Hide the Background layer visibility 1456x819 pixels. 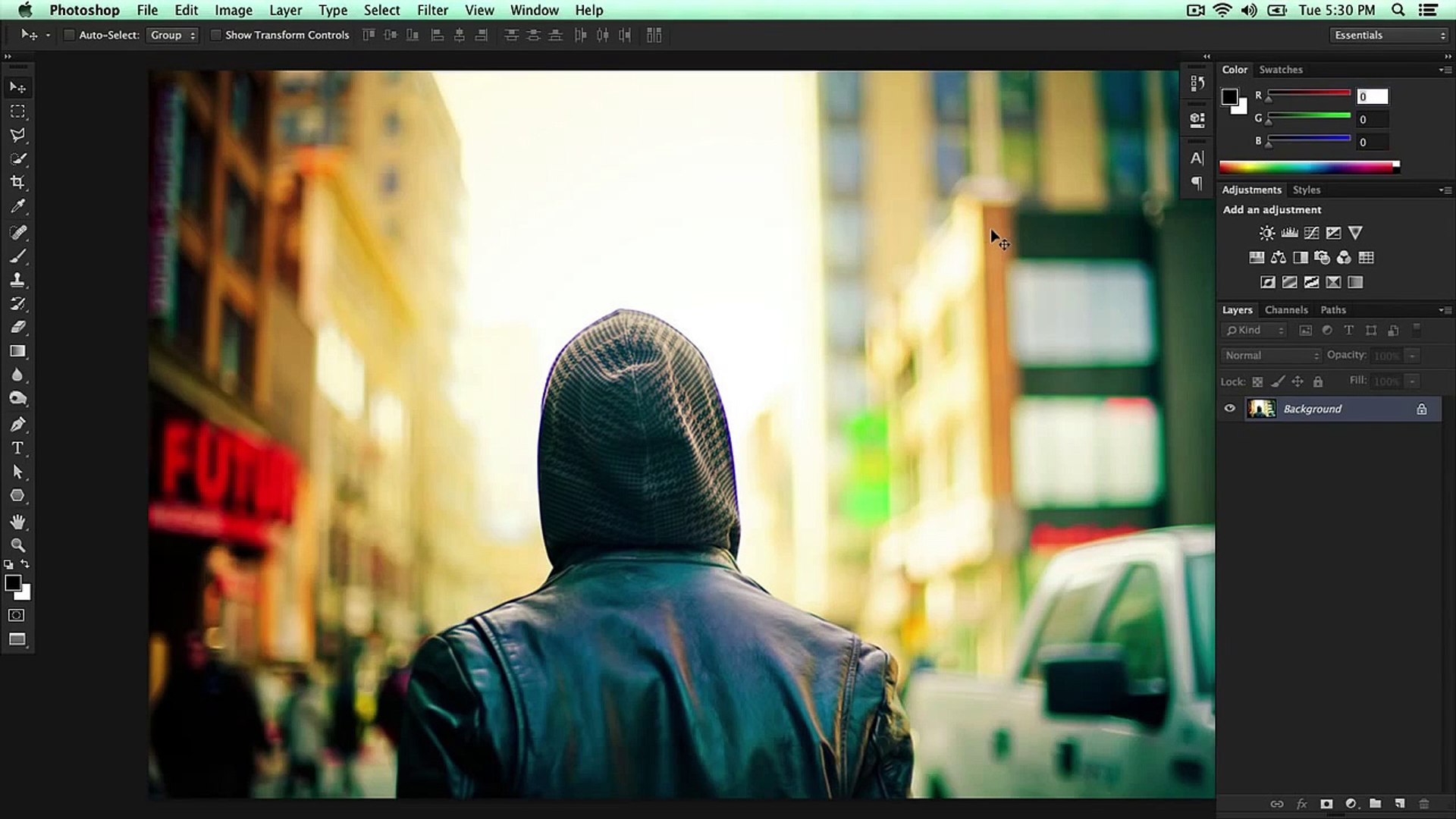pos(1229,409)
